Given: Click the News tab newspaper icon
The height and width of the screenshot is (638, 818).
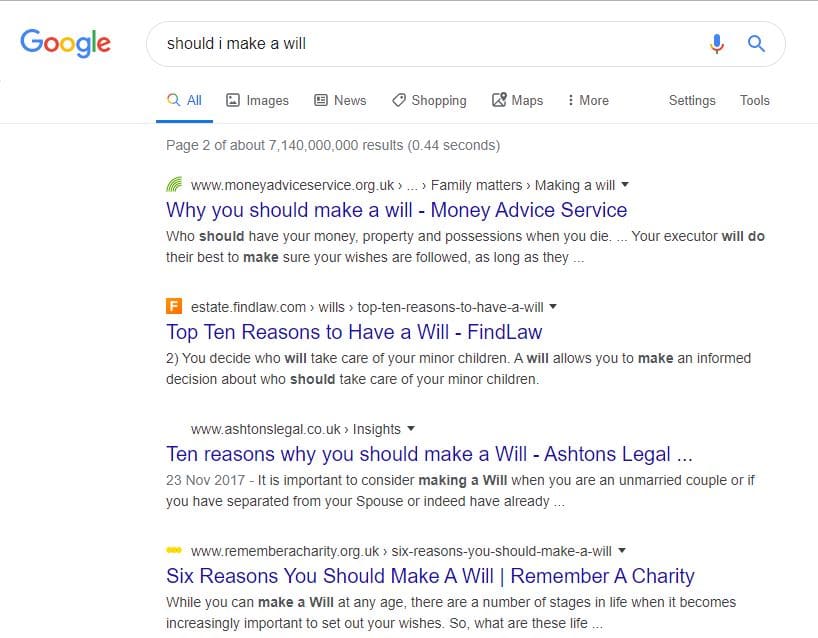Looking at the screenshot, I should (x=320, y=100).
